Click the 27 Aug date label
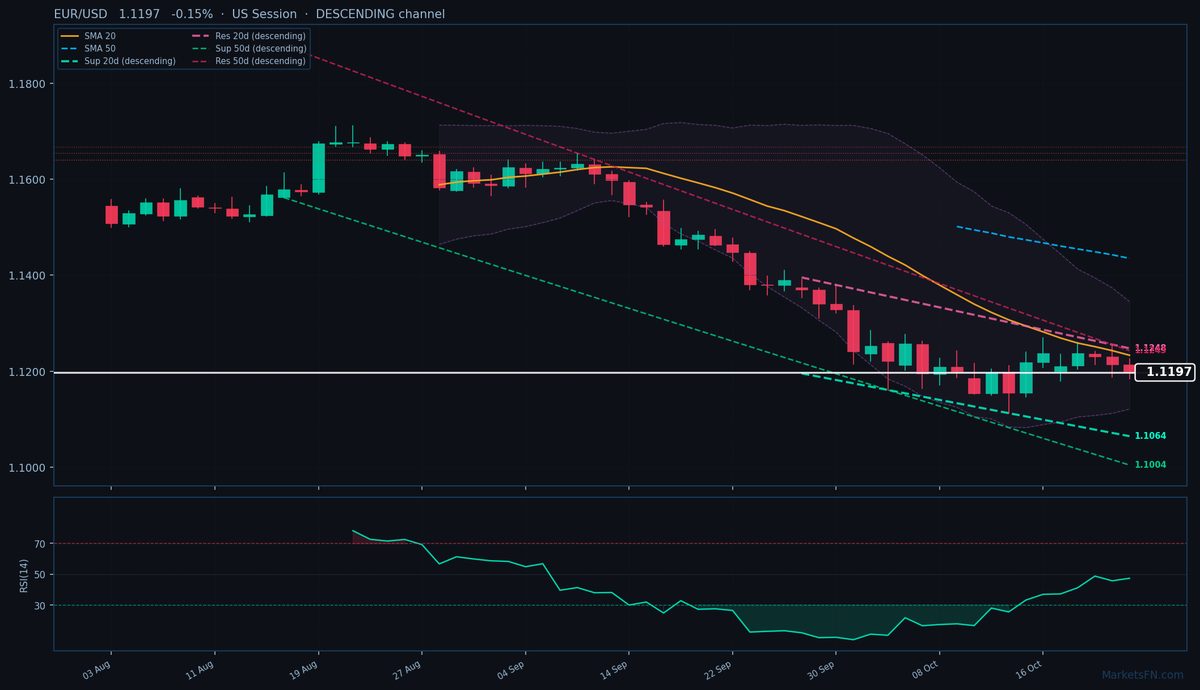The image size is (1200, 690). pyautogui.click(x=407, y=670)
